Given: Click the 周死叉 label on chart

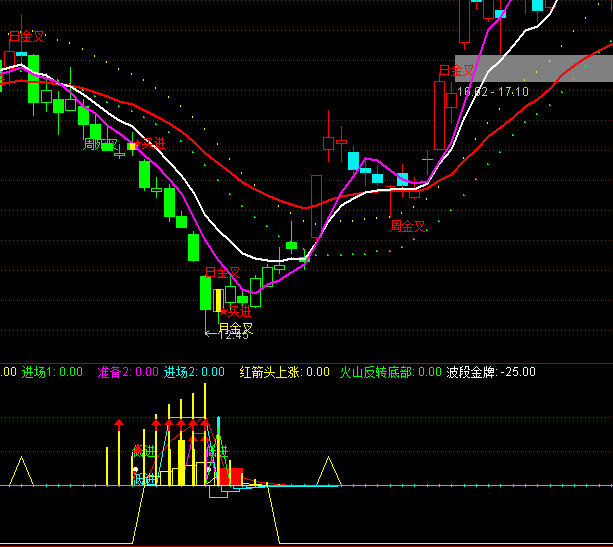Looking at the screenshot, I should point(99,145).
